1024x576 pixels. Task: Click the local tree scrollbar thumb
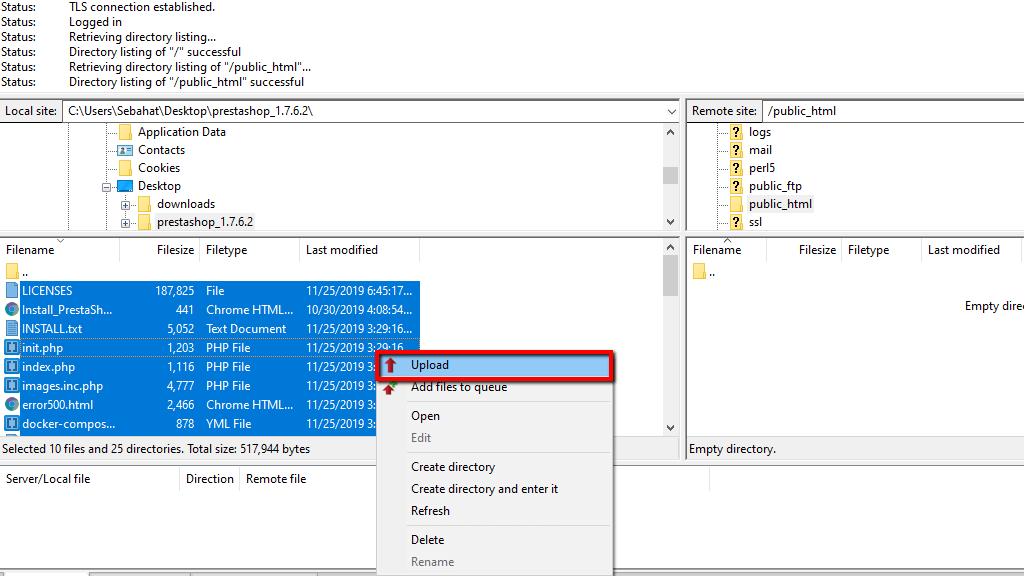pos(670,176)
